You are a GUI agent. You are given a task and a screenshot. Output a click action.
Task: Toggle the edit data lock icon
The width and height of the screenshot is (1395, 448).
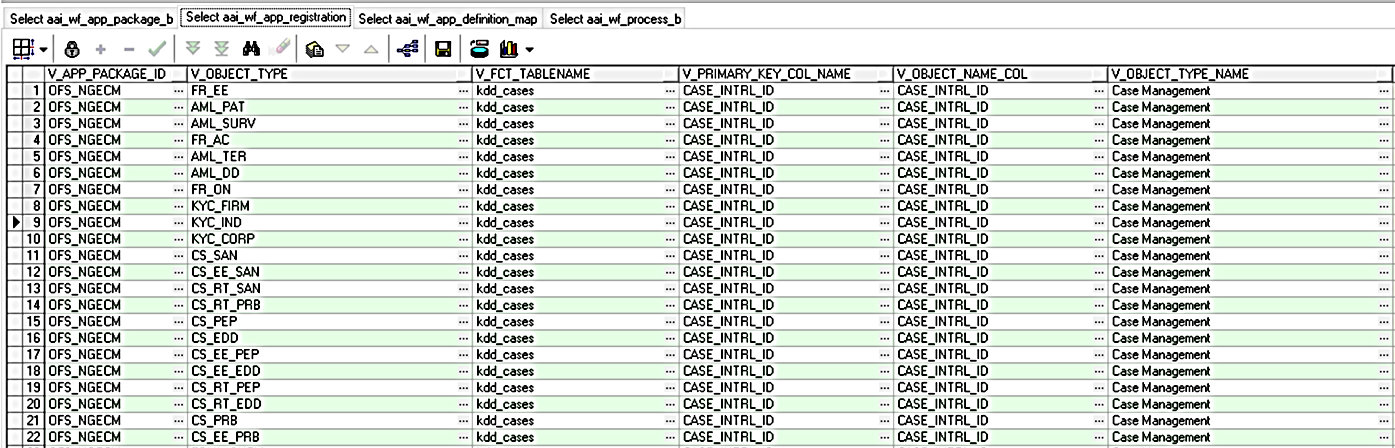click(x=72, y=48)
